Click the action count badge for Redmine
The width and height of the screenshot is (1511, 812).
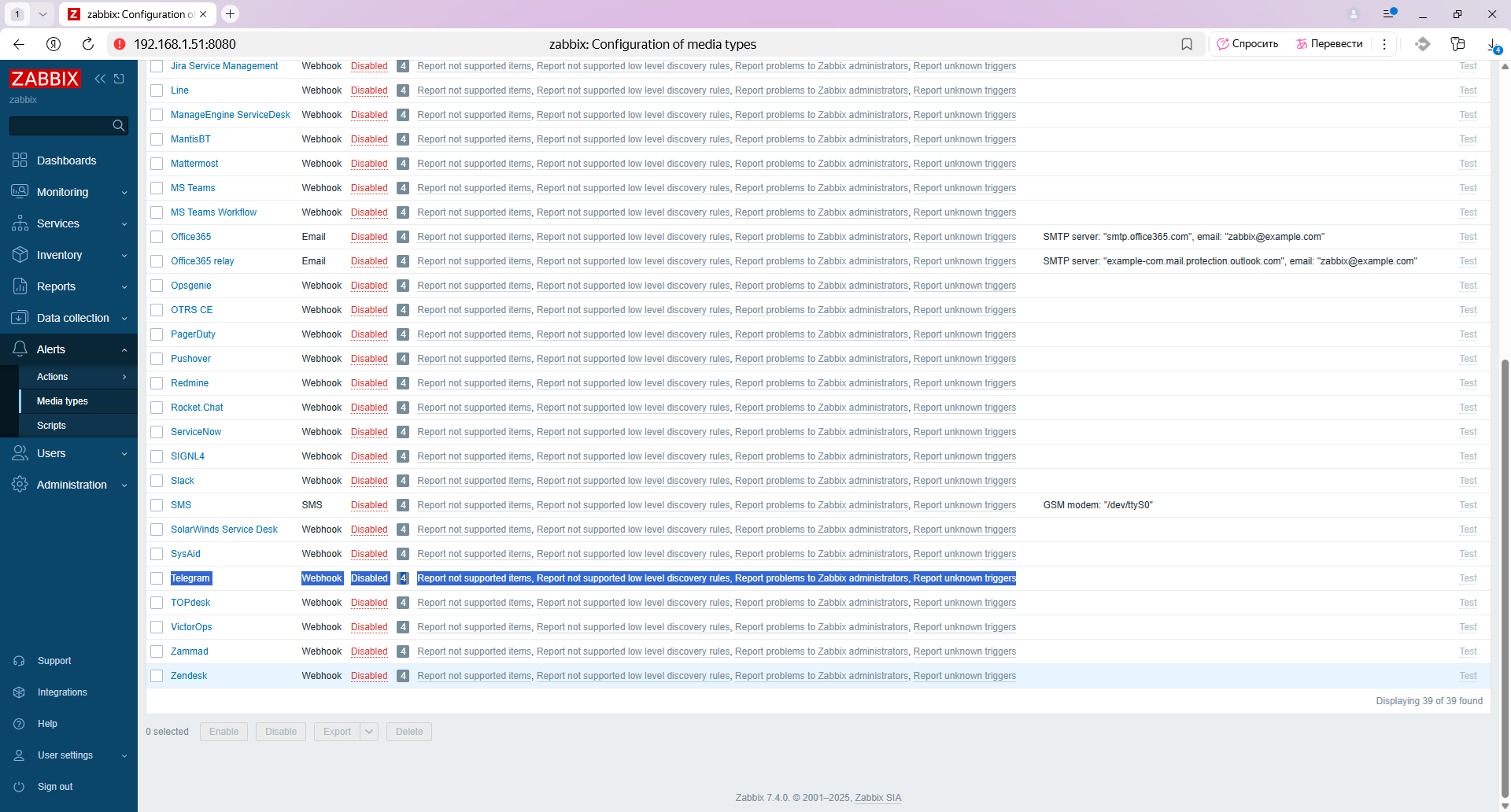click(x=403, y=383)
